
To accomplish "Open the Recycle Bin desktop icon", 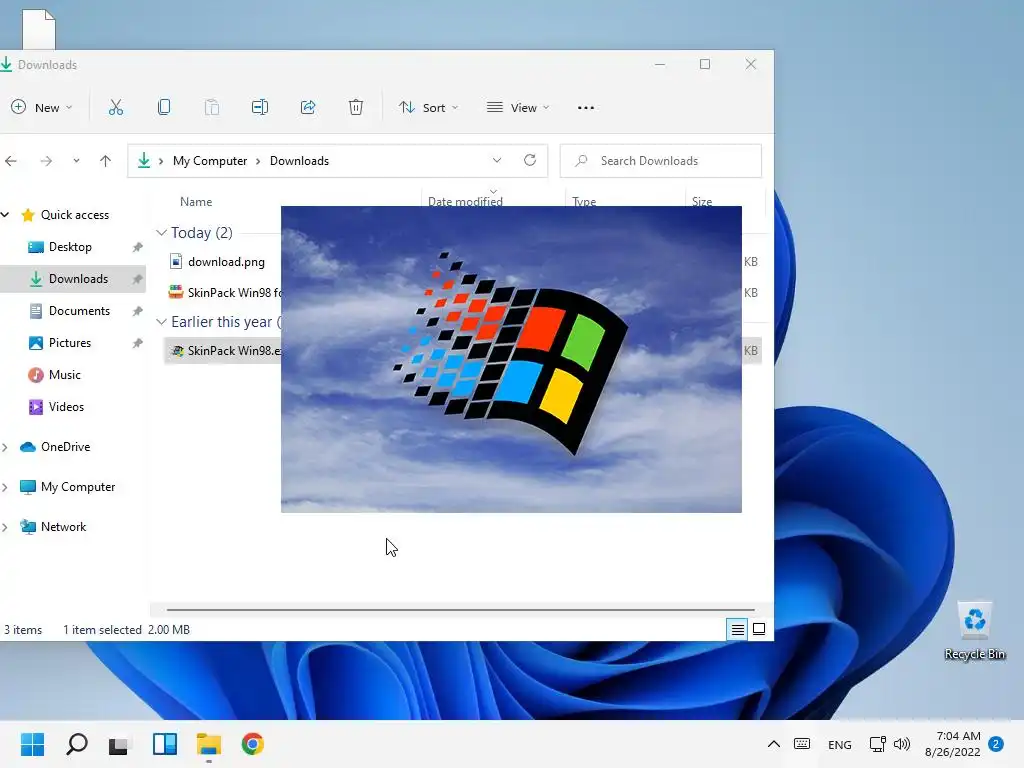I will click(975, 631).
